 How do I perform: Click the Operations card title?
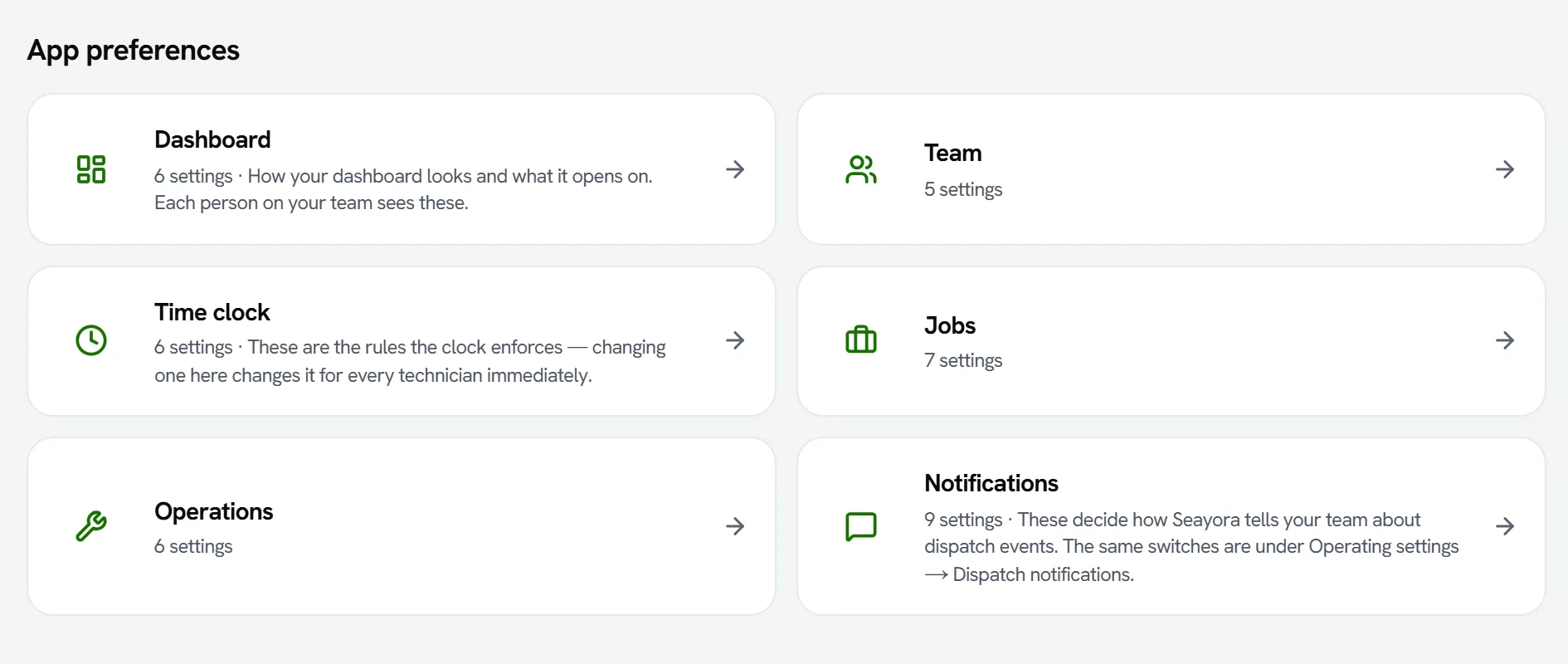[x=214, y=511]
